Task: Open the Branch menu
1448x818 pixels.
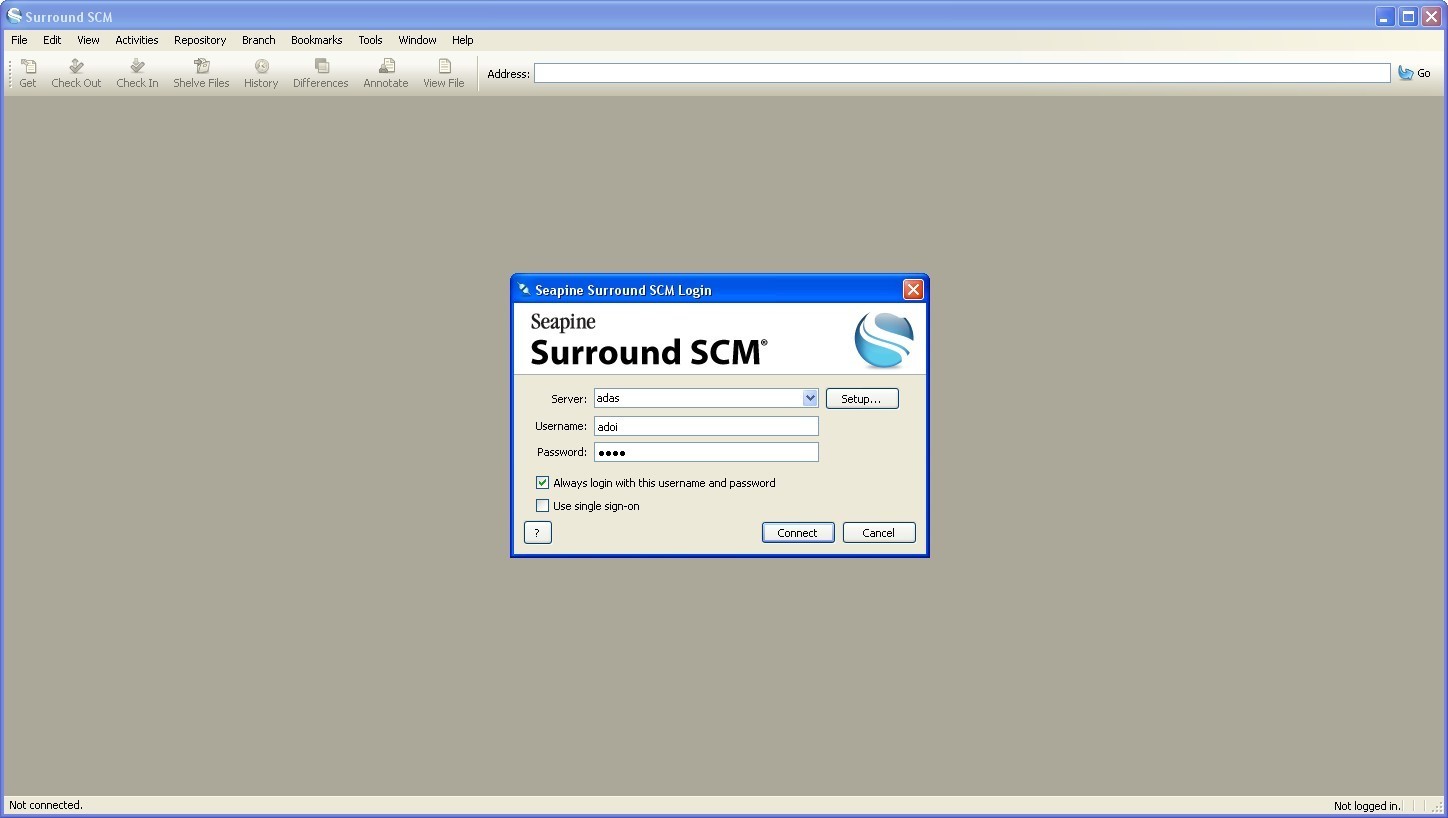Action: [x=259, y=40]
